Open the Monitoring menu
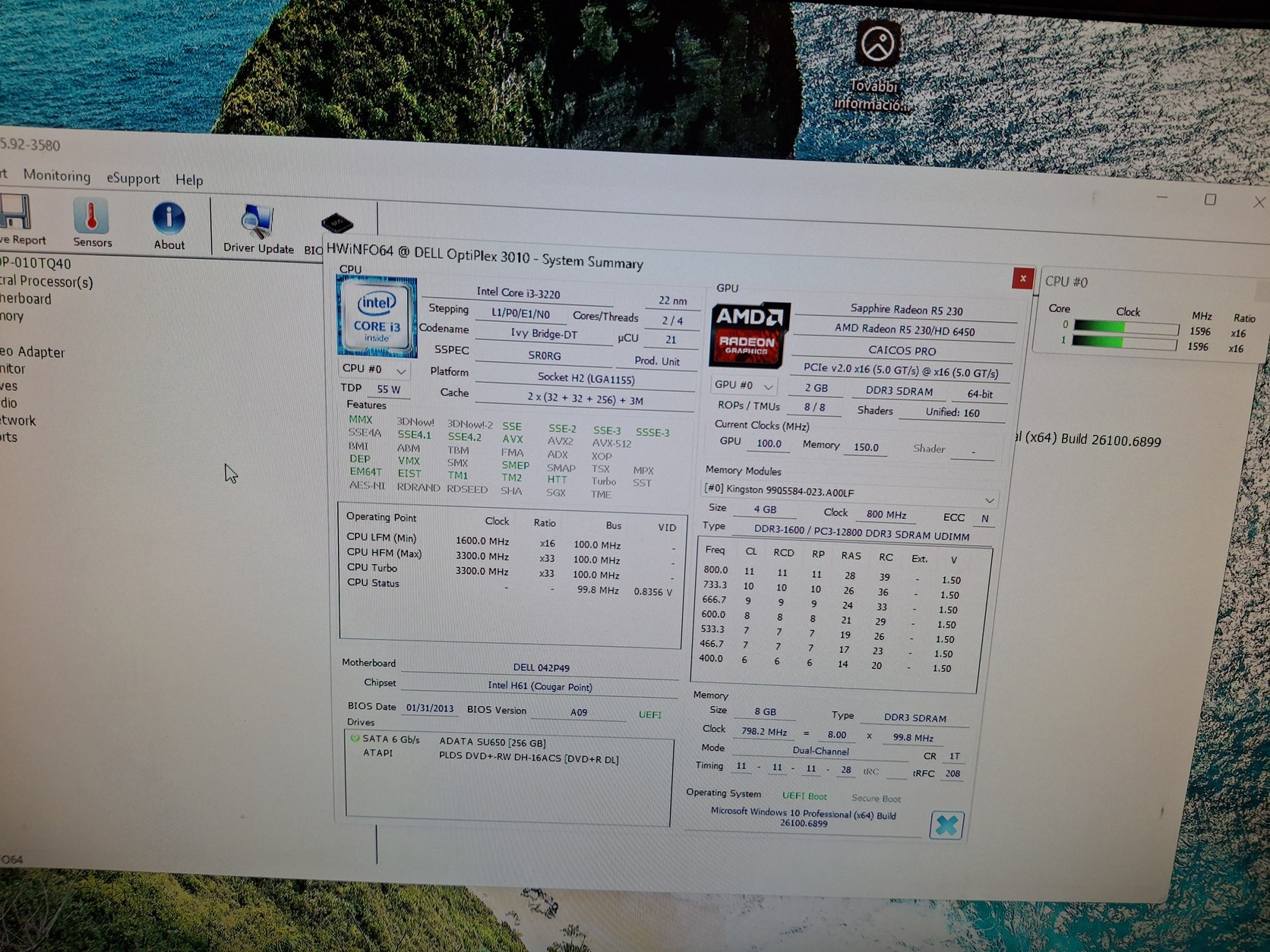 tap(57, 176)
